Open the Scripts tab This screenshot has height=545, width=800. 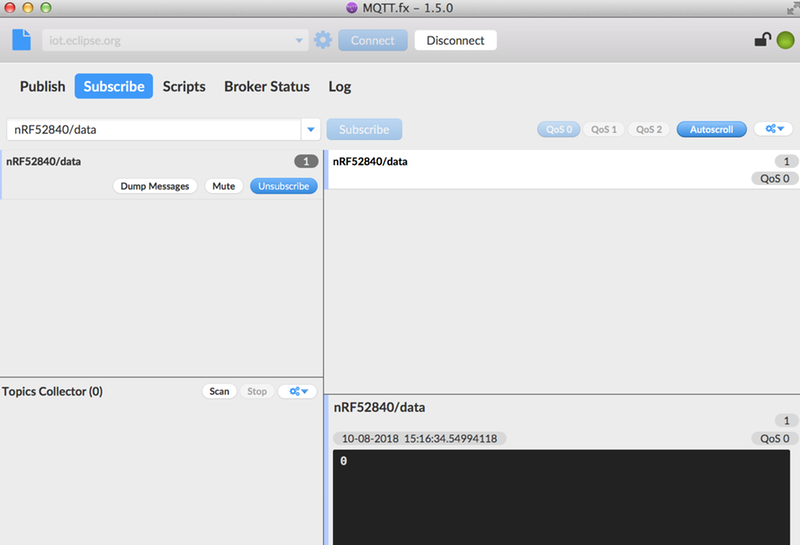click(x=184, y=86)
